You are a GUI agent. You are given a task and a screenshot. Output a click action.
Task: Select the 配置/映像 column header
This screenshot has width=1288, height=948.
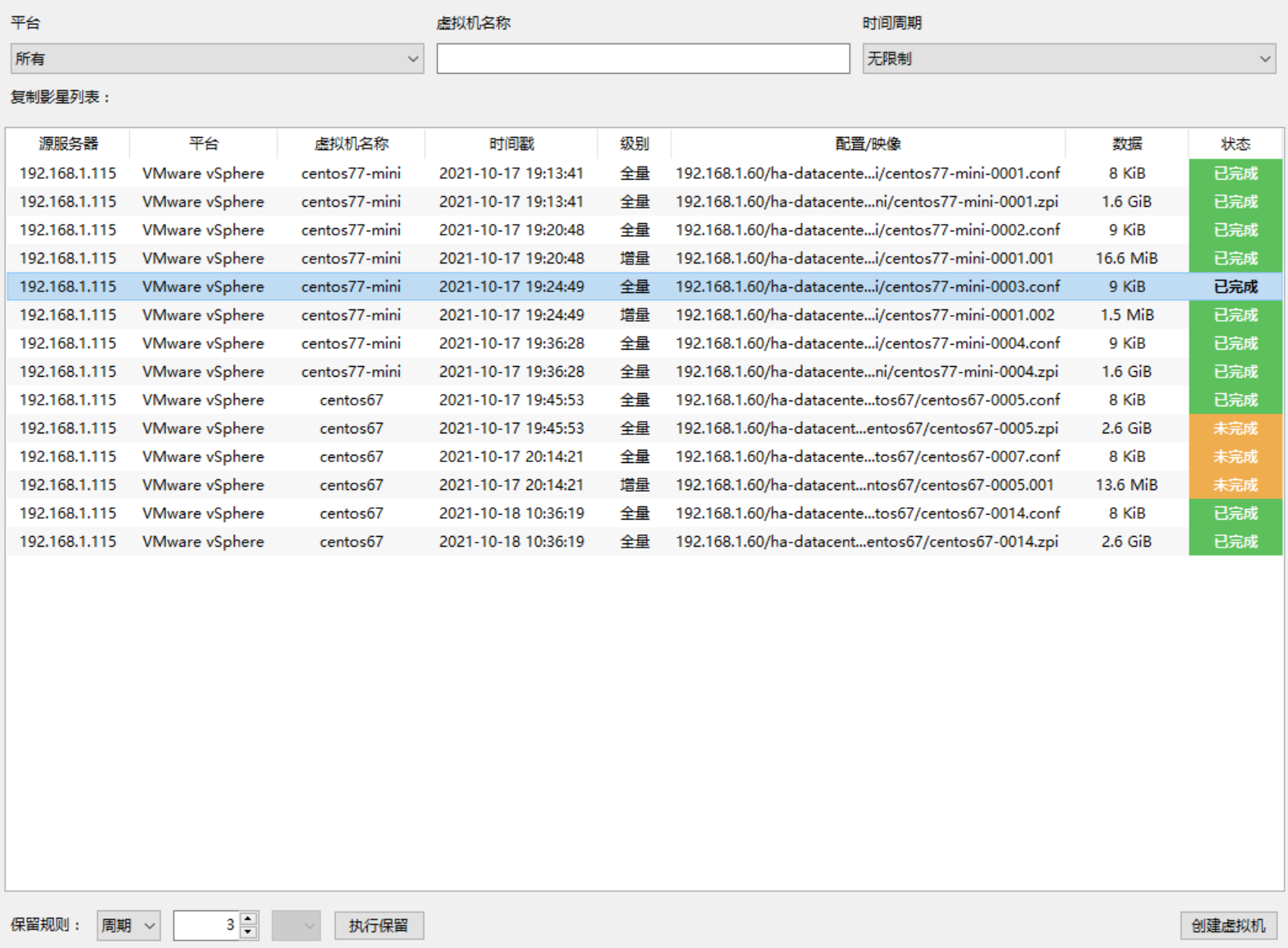pyautogui.click(x=868, y=144)
